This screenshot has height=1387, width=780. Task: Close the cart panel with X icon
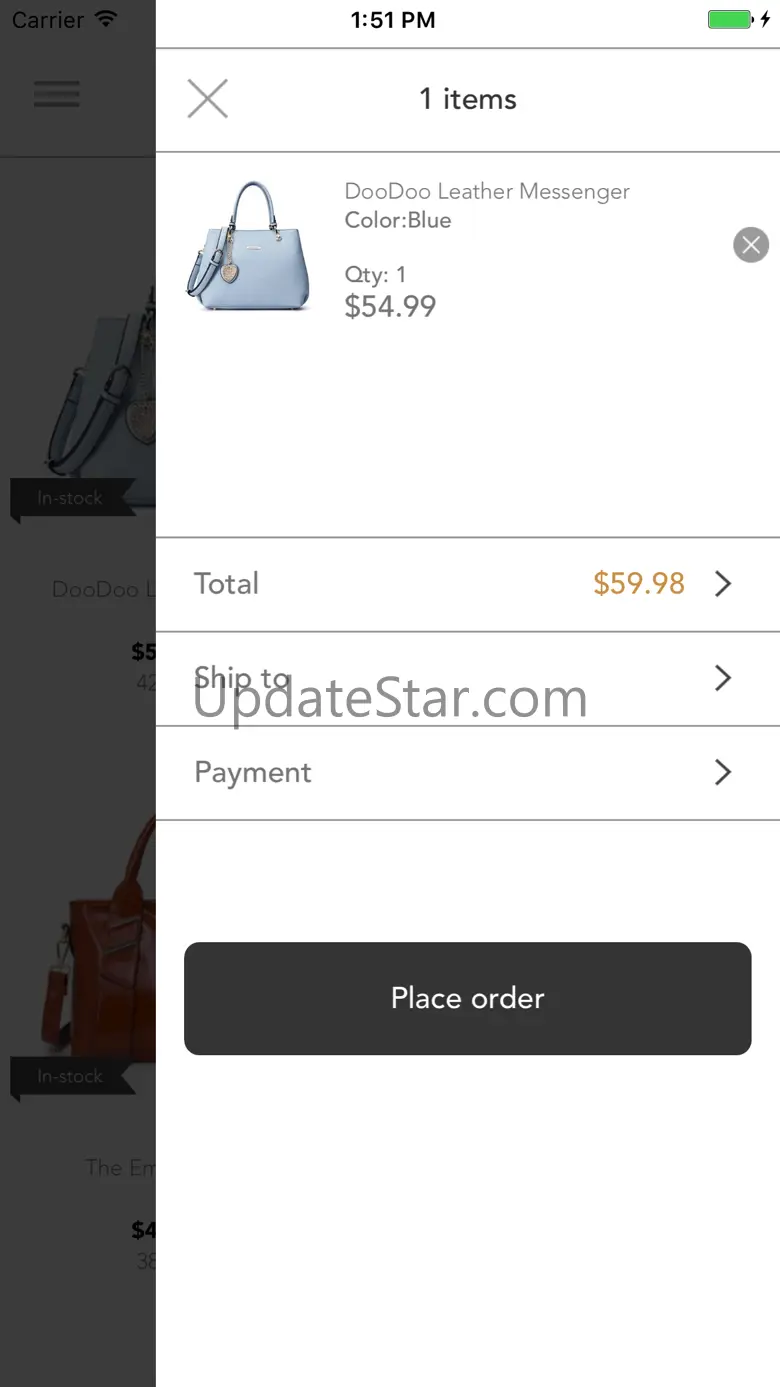[x=208, y=99]
